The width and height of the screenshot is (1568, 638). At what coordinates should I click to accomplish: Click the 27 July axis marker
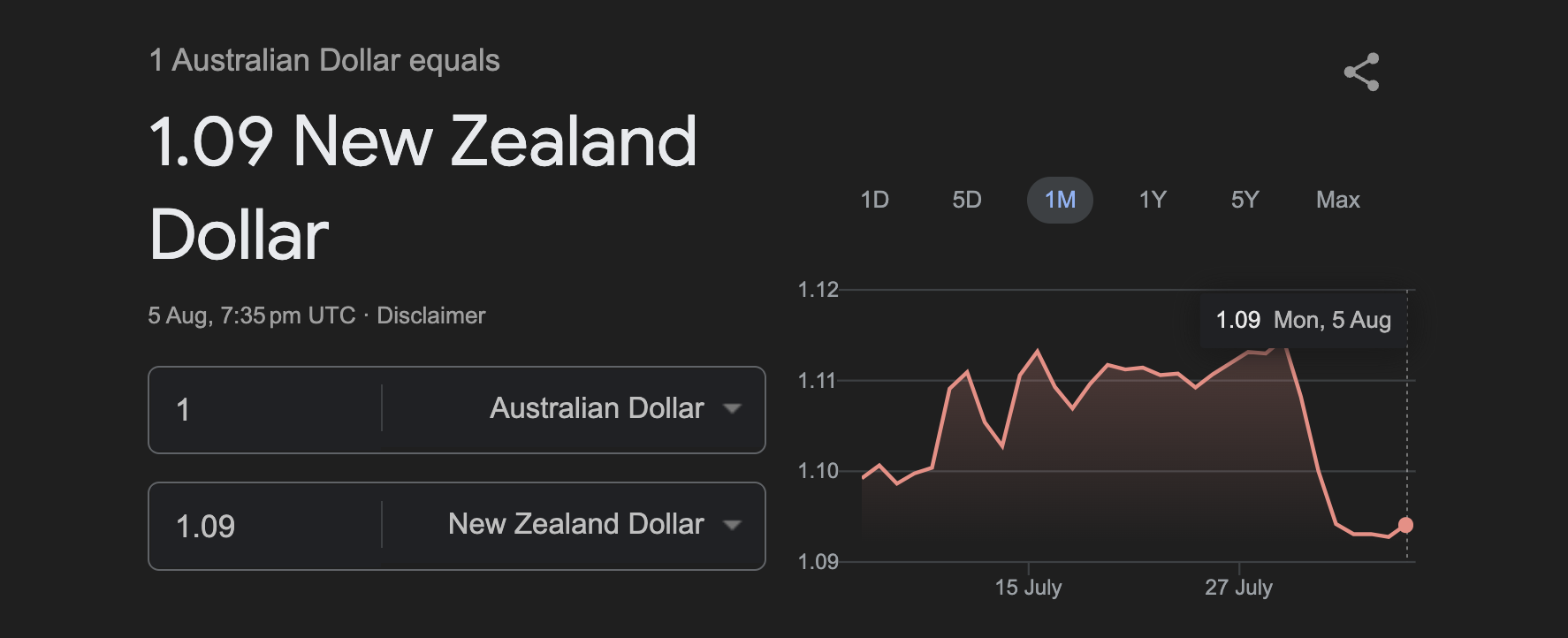[x=1238, y=588]
